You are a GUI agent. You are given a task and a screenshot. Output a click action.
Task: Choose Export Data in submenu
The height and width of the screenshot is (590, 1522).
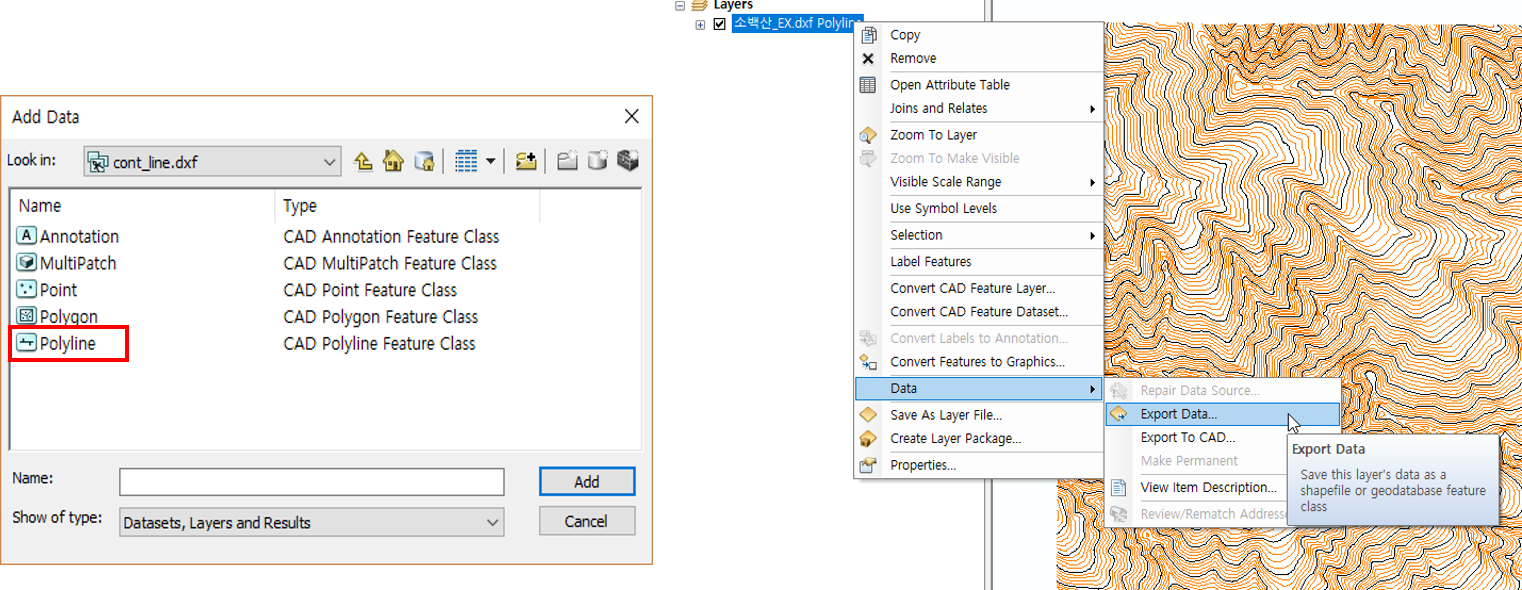pos(1222,414)
